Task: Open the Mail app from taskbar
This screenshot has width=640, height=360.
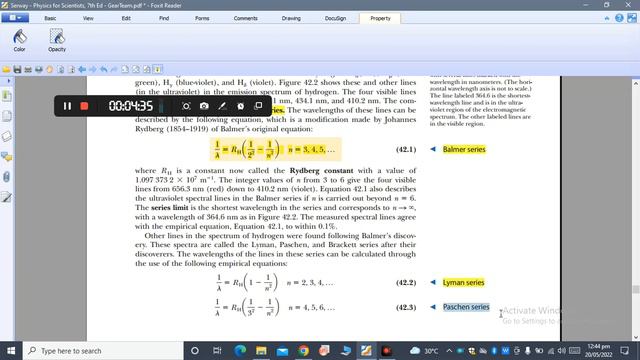Action: pos(282,351)
